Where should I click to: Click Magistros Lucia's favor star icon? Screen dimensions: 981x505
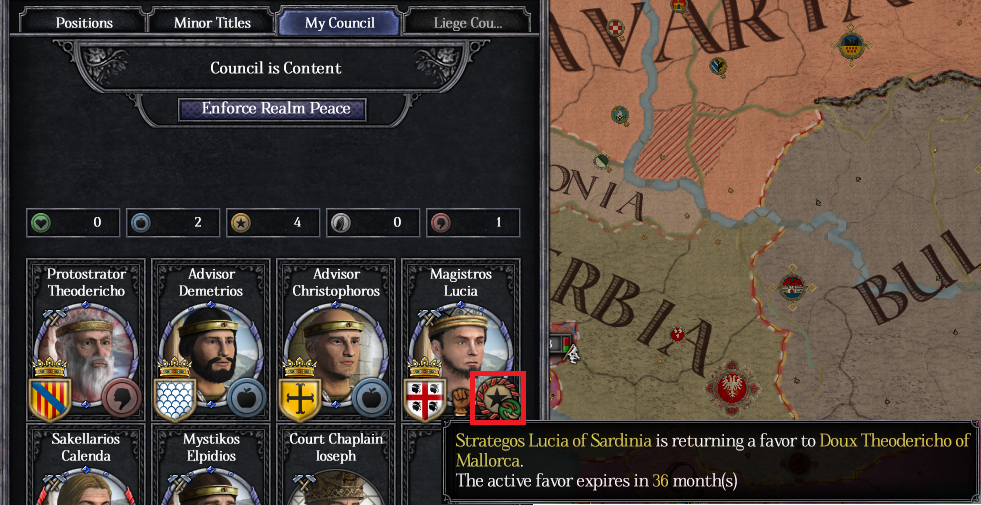[497, 399]
